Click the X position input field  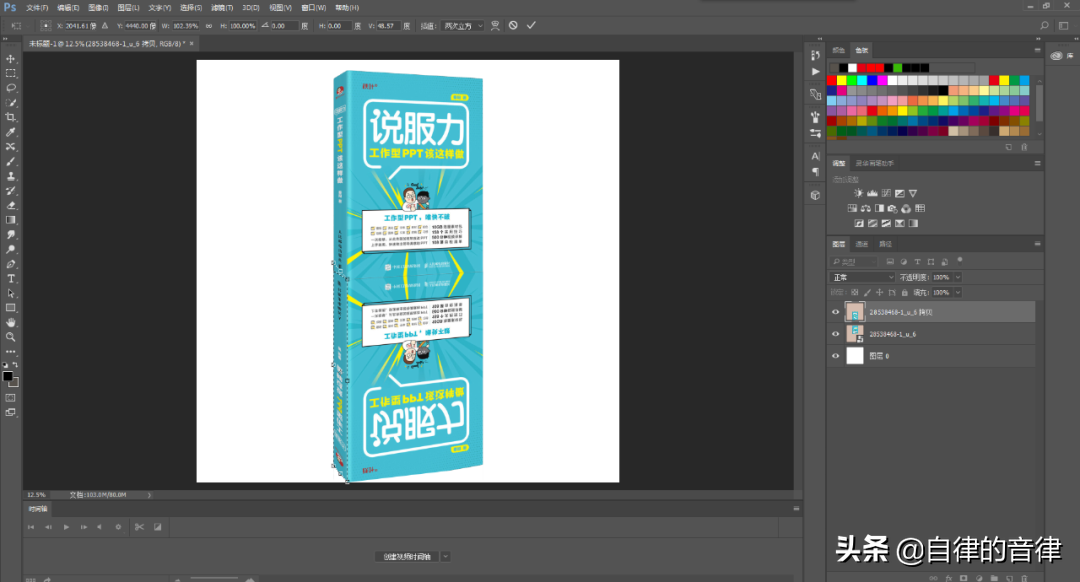(80, 25)
